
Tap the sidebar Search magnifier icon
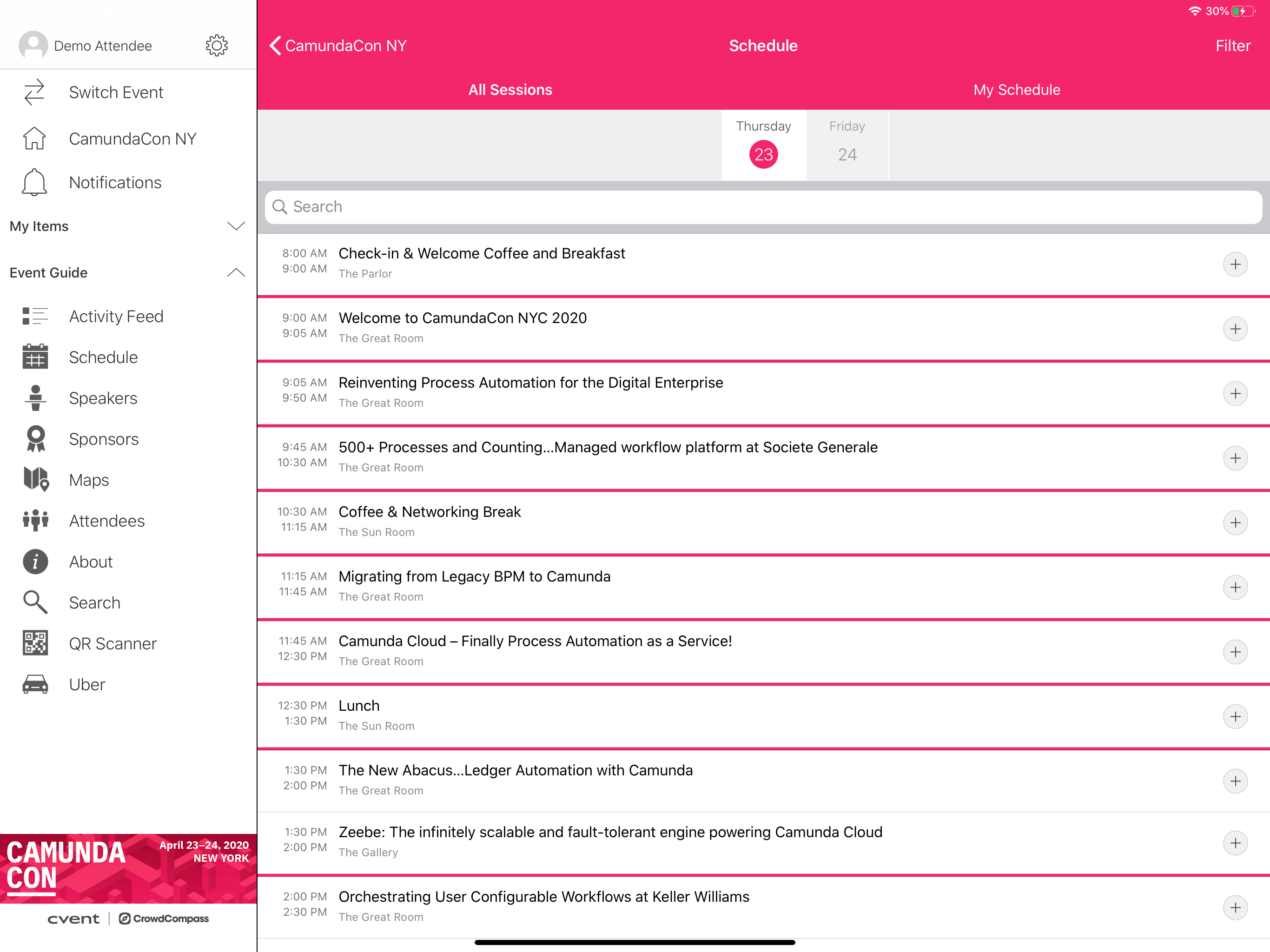(x=35, y=602)
